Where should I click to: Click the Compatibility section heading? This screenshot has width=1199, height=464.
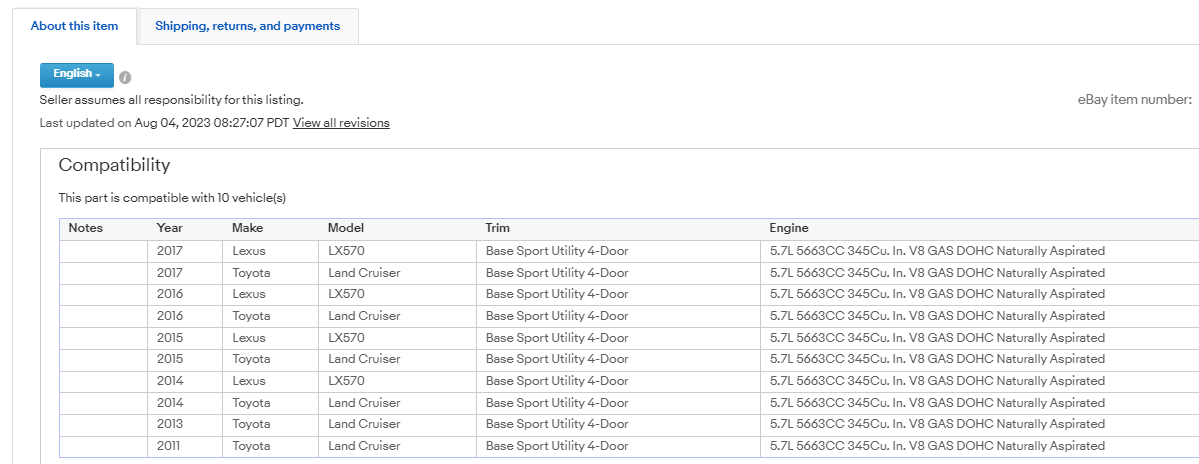pyautogui.click(x=115, y=165)
